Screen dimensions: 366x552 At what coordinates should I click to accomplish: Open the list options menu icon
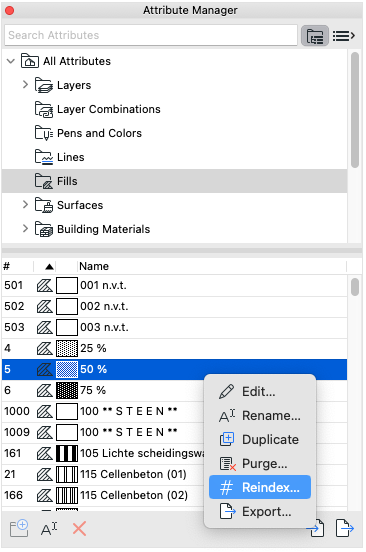[343, 36]
